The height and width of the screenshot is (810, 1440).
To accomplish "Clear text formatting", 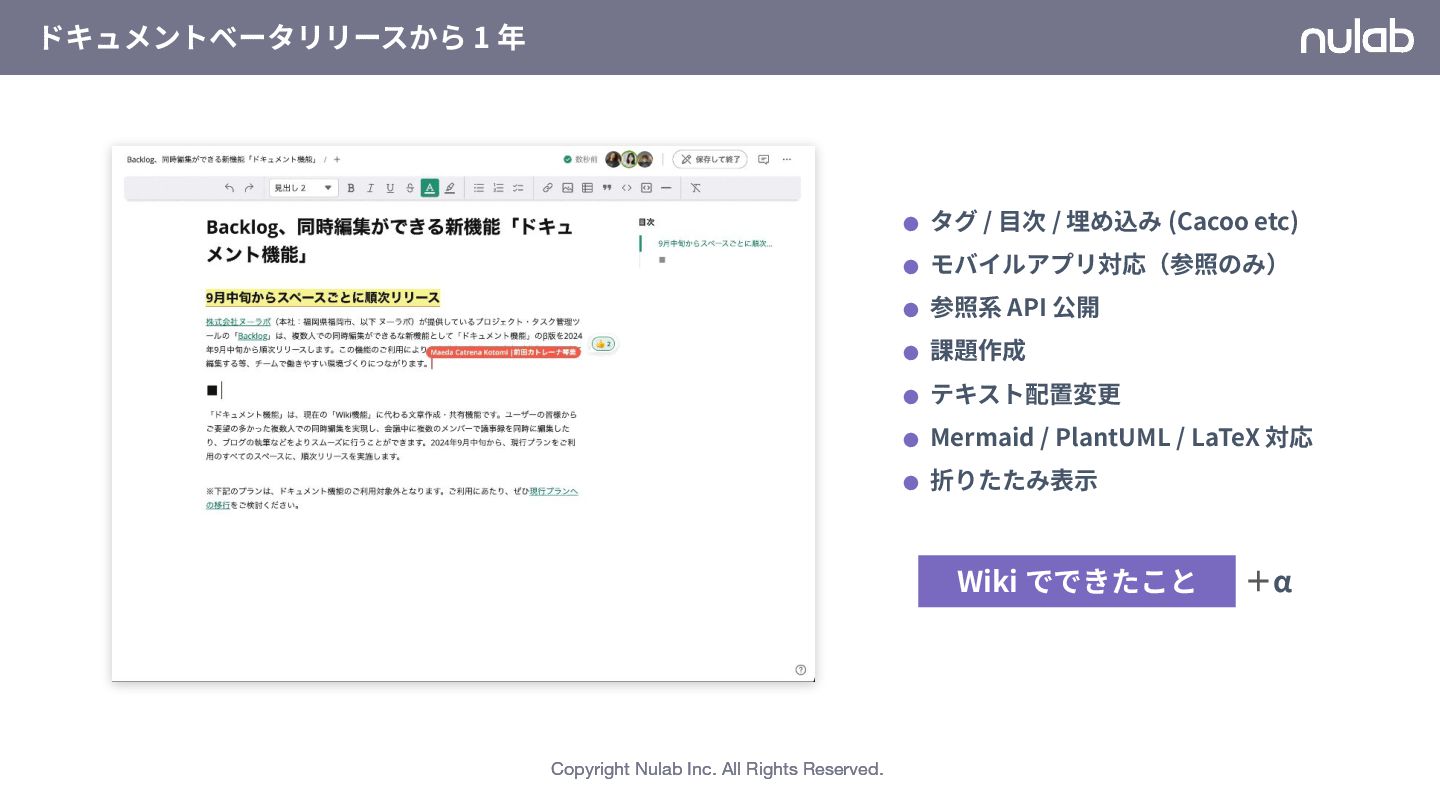I will [695, 188].
